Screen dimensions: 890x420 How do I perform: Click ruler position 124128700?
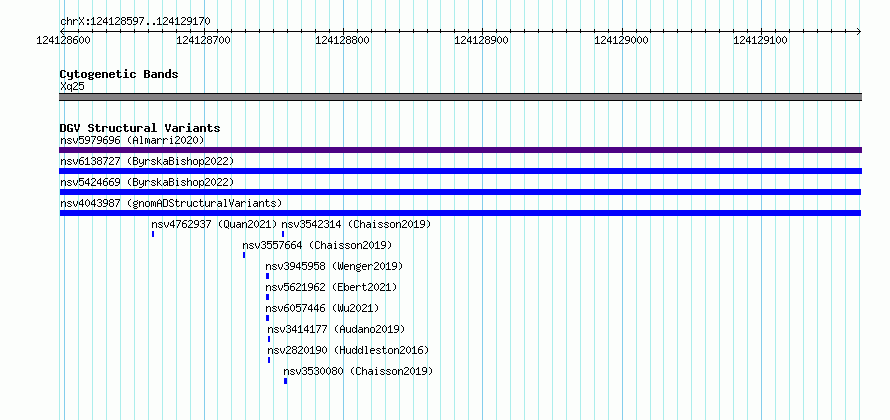[203, 40]
